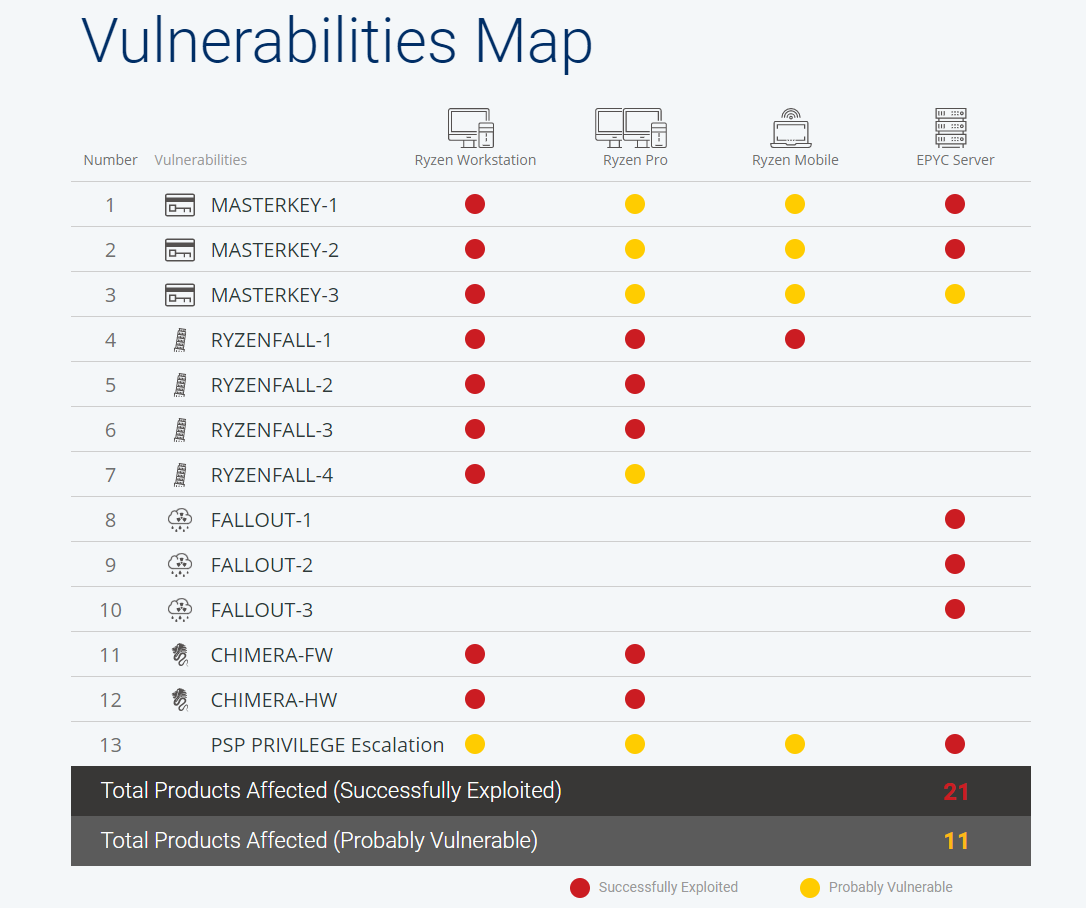Click the MASTERKEY-1 key card icon

(180, 205)
